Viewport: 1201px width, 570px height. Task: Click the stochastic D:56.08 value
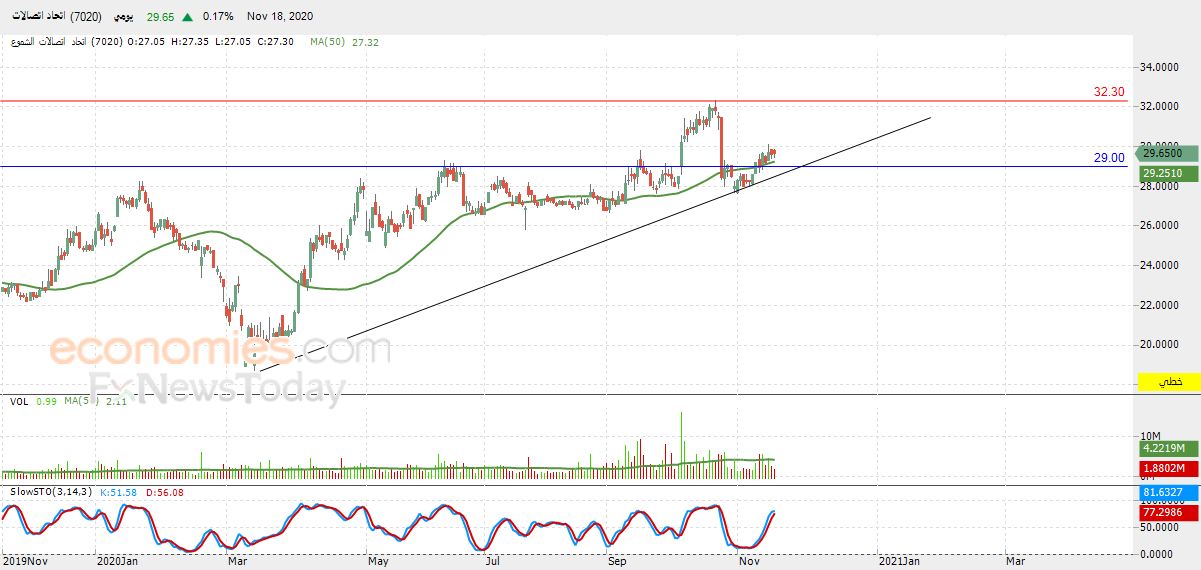click(x=166, y=492)
